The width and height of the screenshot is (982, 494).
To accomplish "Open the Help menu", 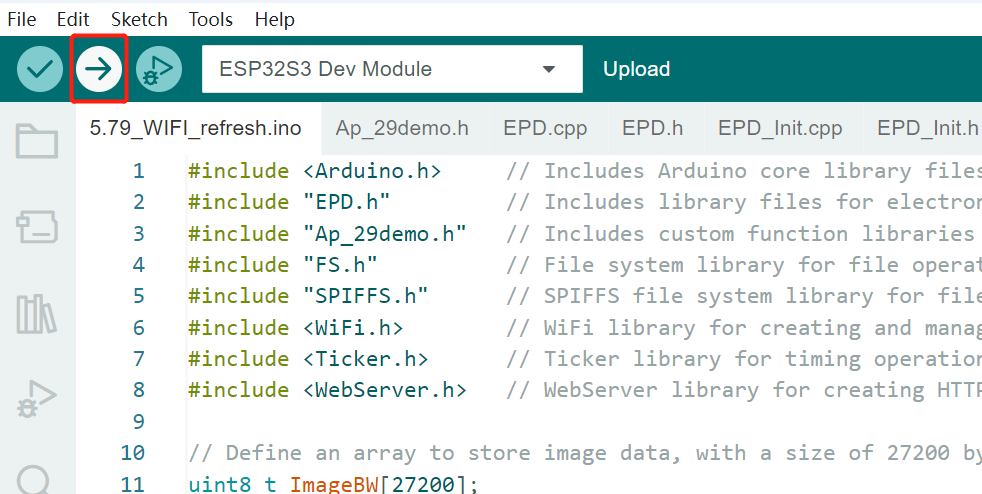I will coord(274,19).
